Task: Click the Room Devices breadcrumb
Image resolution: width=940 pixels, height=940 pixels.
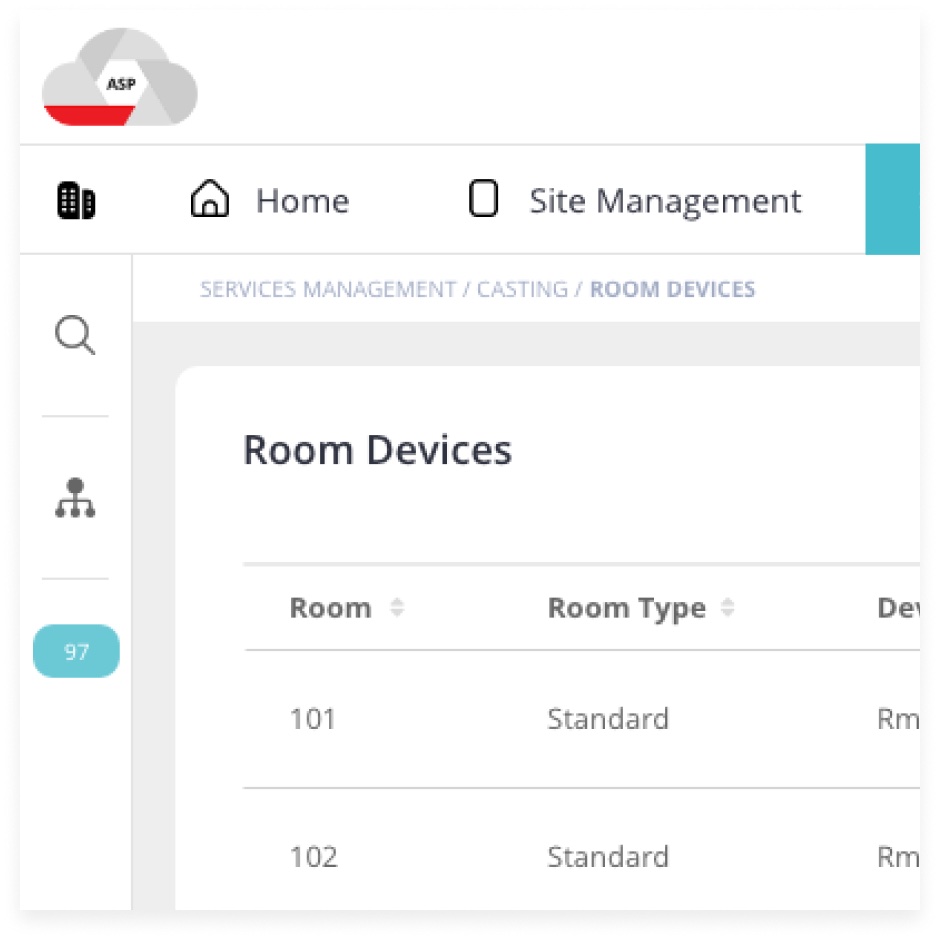Action: 673,289
